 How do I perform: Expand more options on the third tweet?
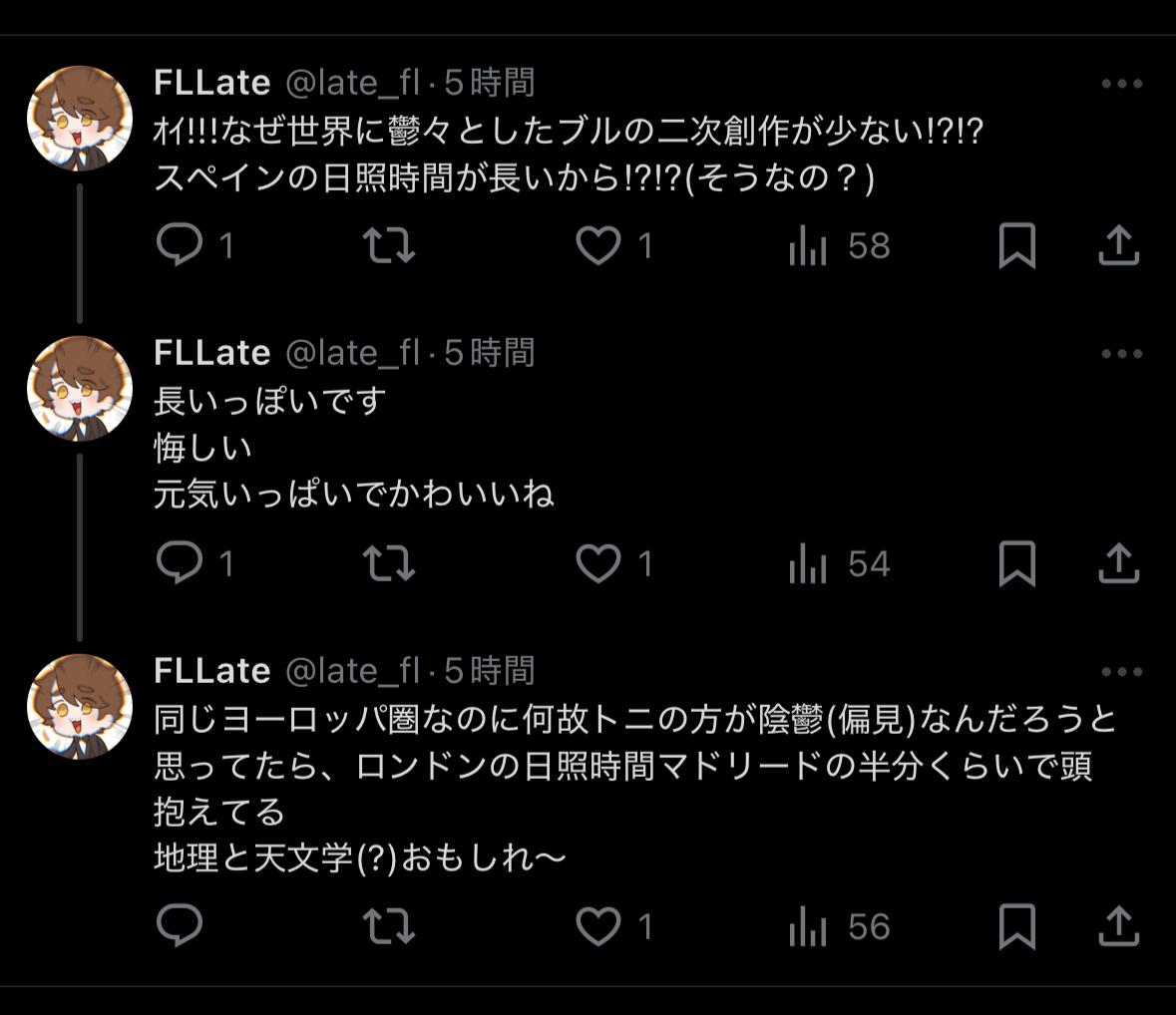point(1121,671)
